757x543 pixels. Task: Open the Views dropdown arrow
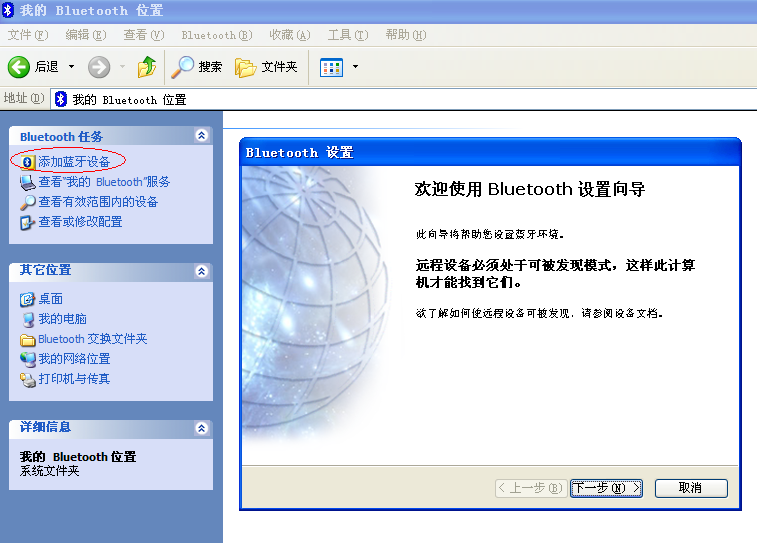355,67
